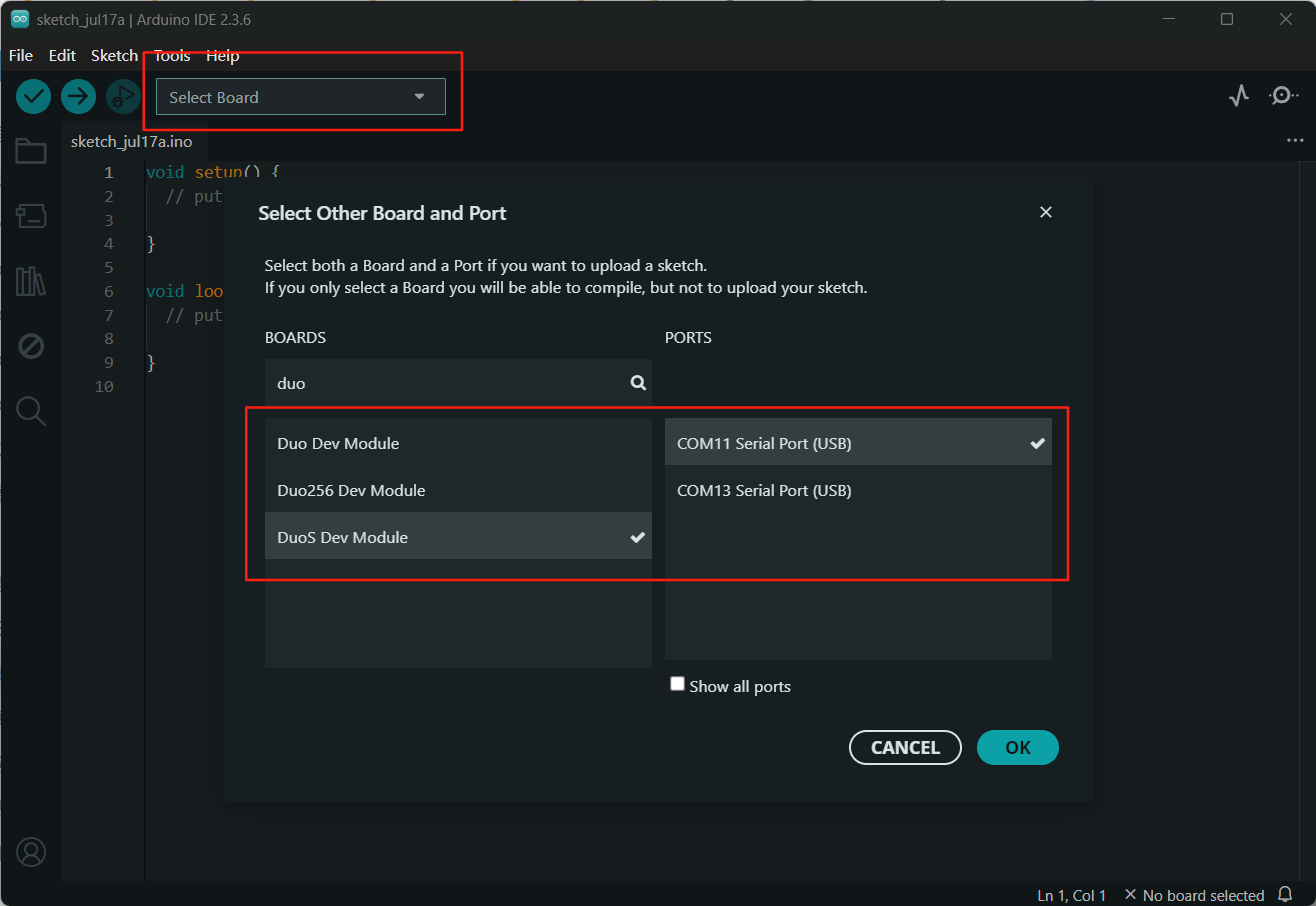Click the CANCEL button
1316x906 pixels.
tap(905, 747)
